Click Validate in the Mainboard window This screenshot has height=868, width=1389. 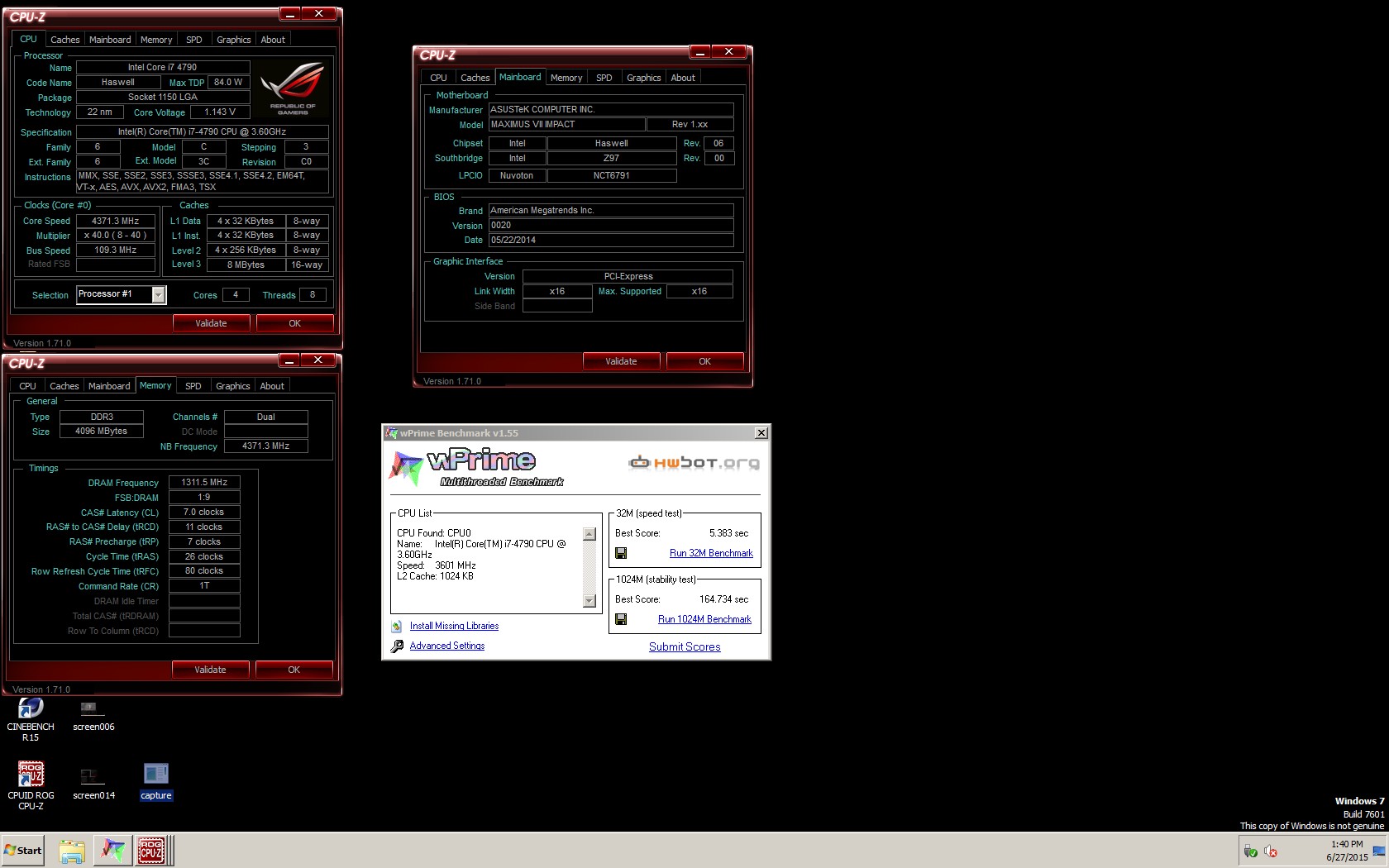click(x=621, y=361)
